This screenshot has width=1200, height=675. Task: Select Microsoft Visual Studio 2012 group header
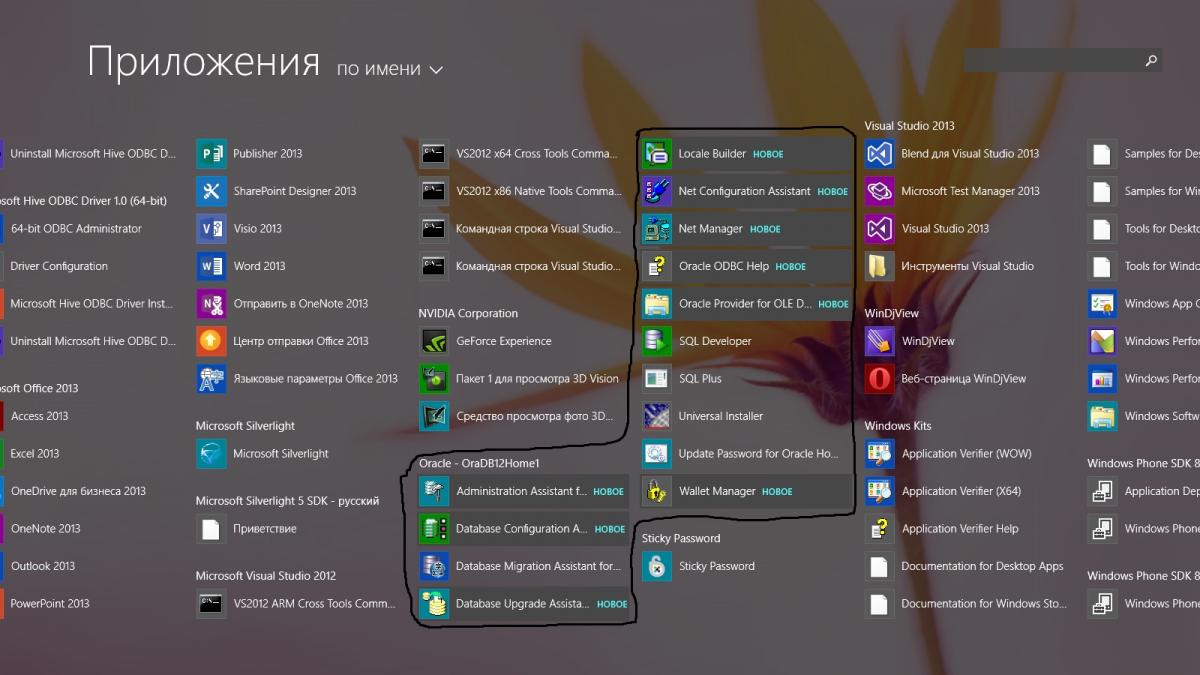266,576
